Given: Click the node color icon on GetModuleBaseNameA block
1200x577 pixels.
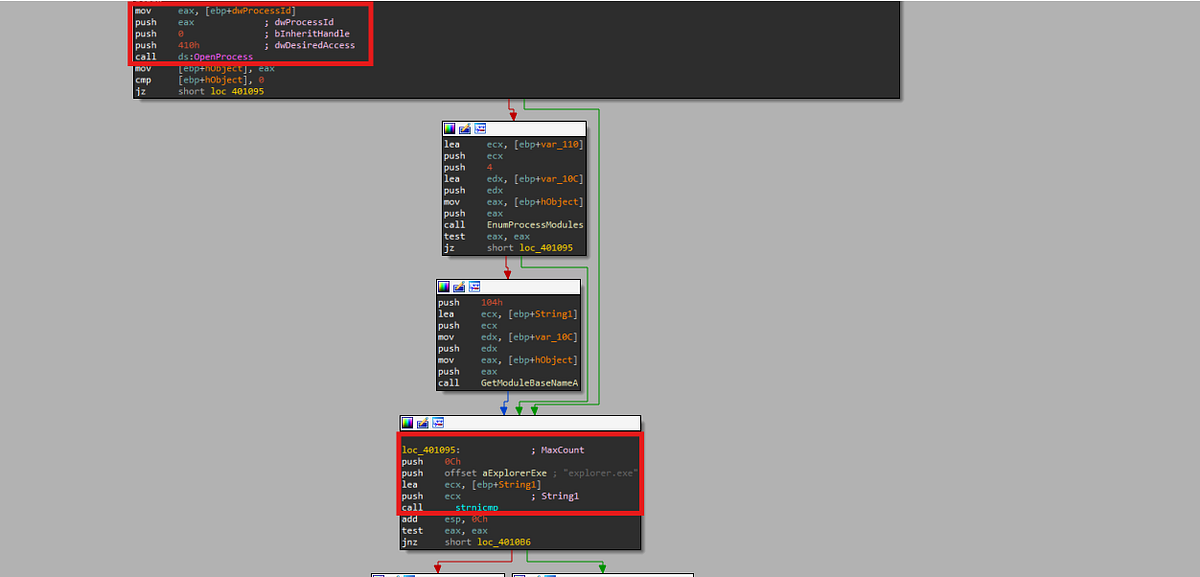Looking at the screenshot, I should [x=444, y=287].
